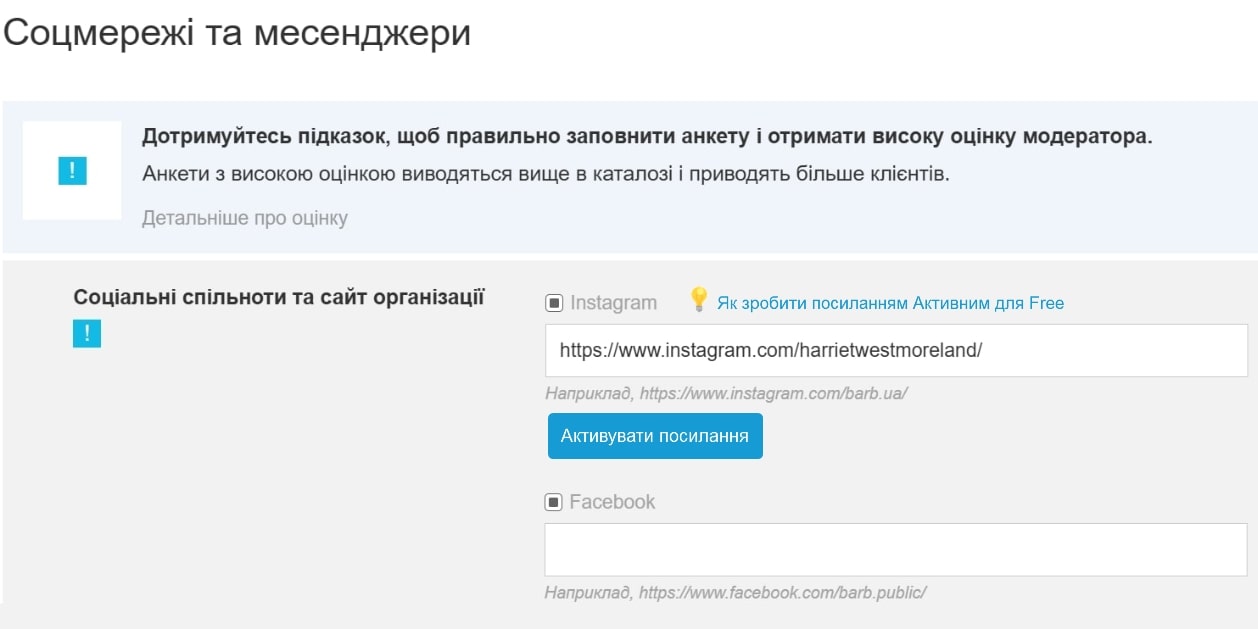The width and height of the screenshot is (1258, 629).
Task: Click the Facebook example hint text
Action: 735,592
